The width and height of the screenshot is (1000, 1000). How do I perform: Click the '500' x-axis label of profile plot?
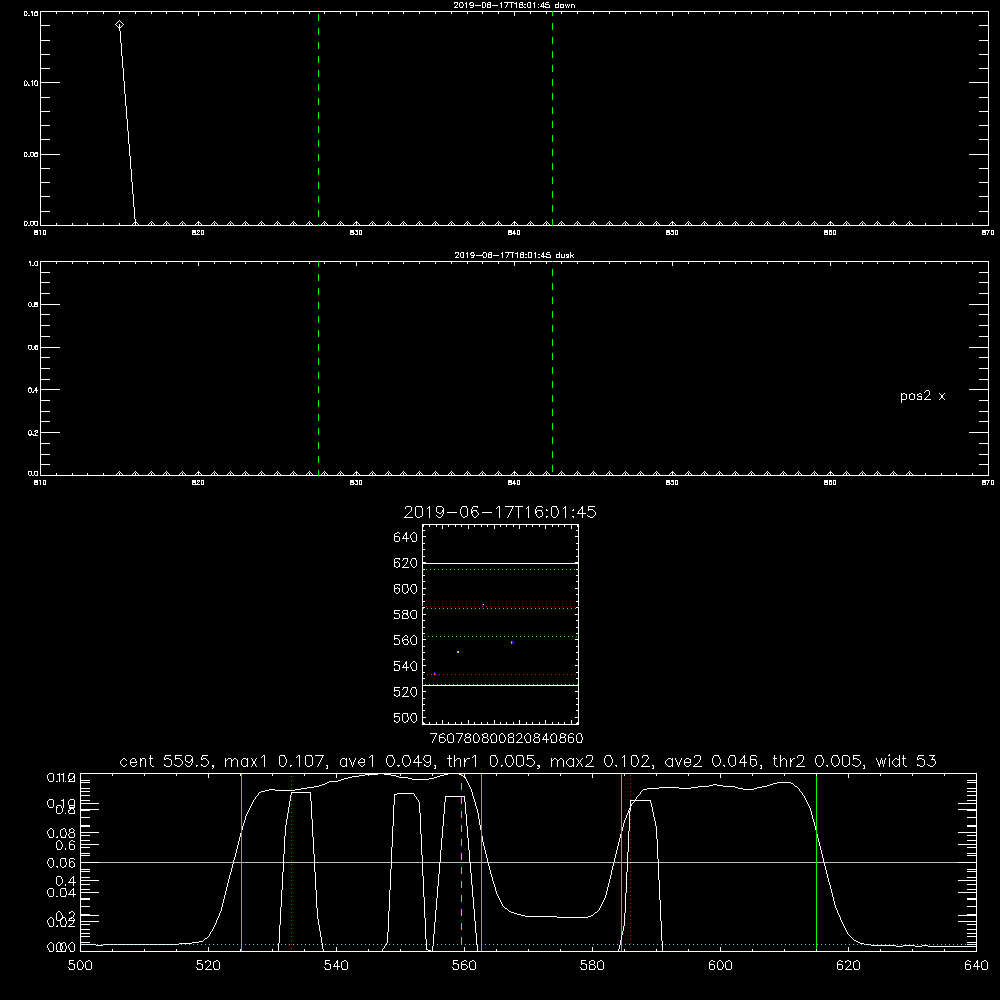pyautogui.click(x=80, y=966)
